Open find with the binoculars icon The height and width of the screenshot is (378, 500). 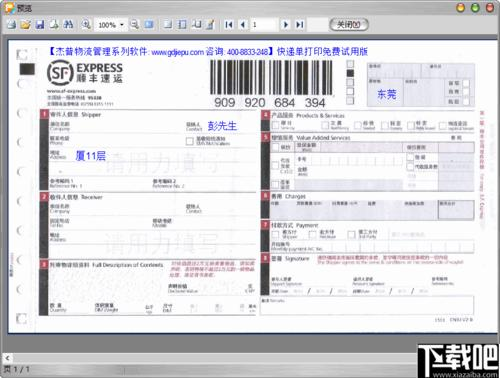point(68,25)
